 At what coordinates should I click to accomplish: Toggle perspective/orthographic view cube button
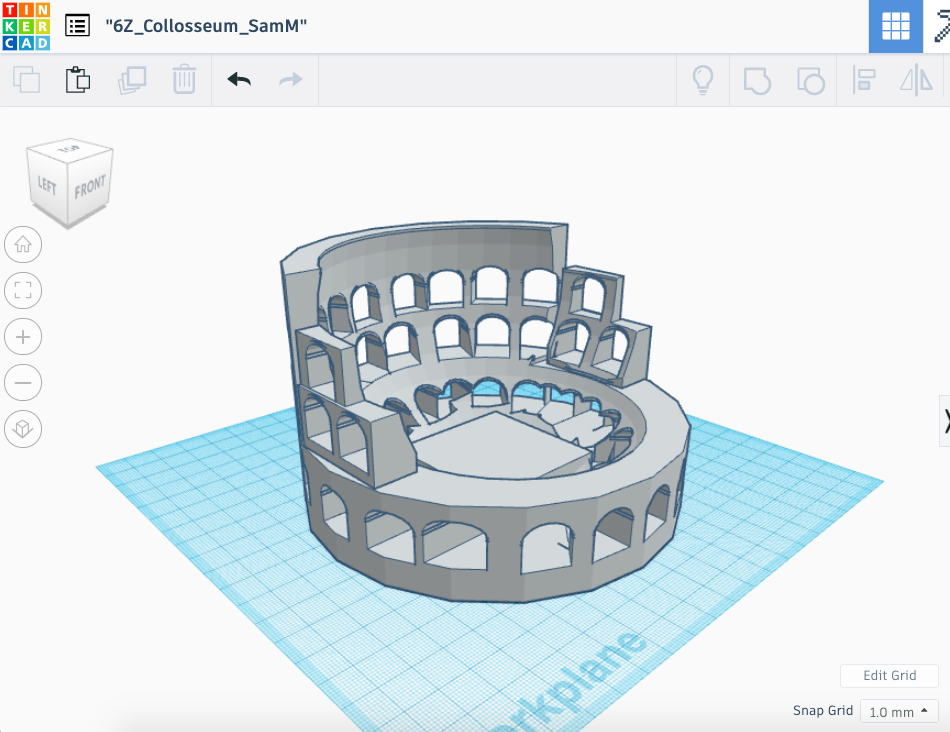[23, 430]
